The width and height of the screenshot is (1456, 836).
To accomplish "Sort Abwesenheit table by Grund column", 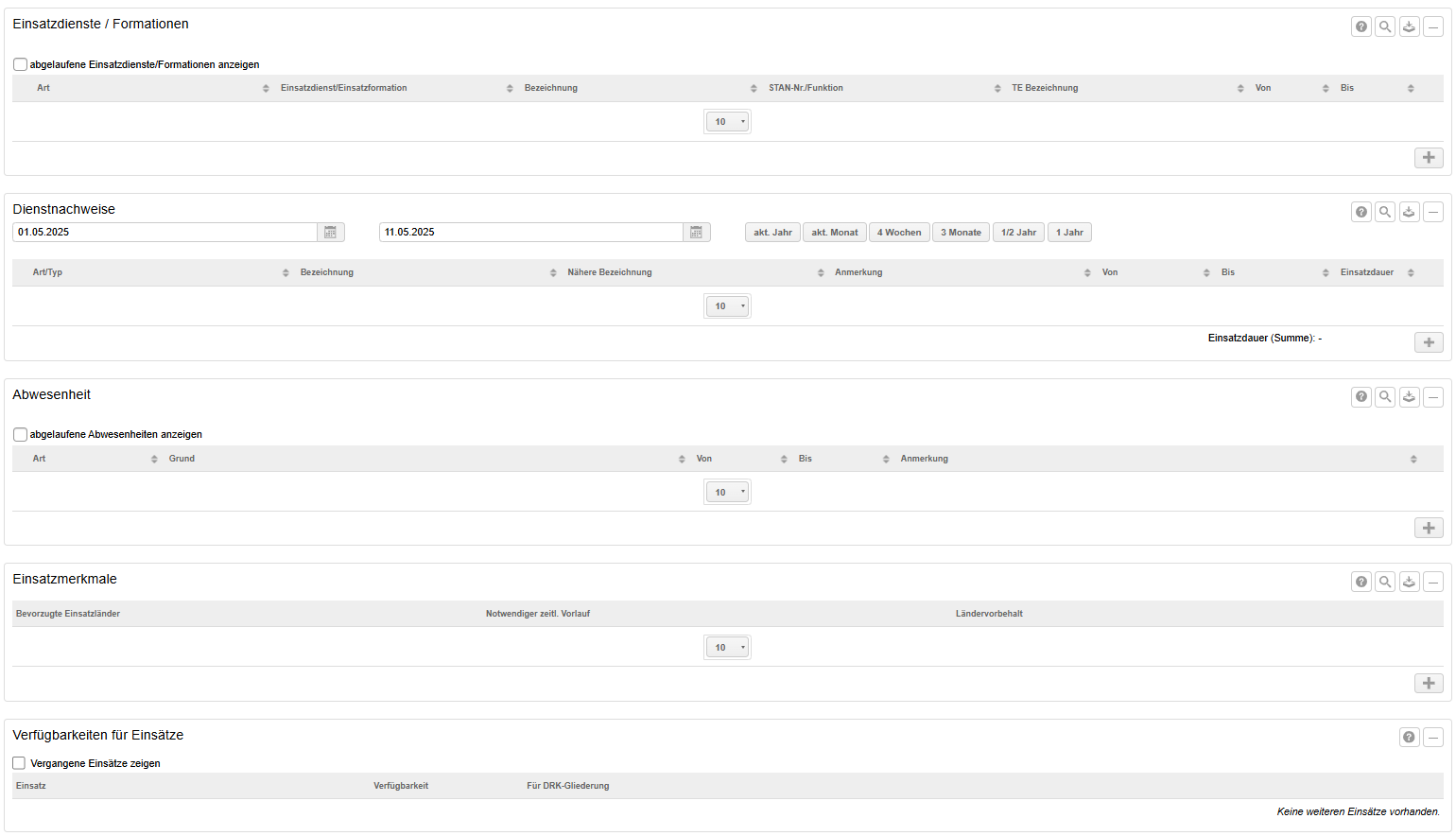I will click(x=182, y=459).
